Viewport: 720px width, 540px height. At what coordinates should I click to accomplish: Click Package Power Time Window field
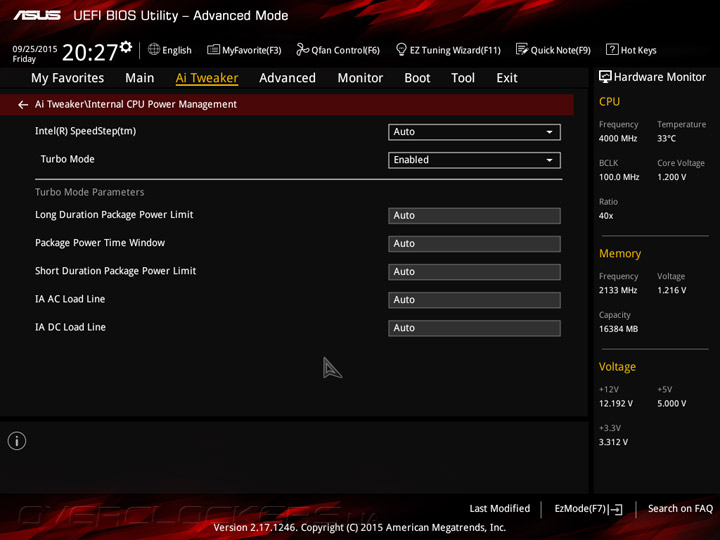(474, 244)
